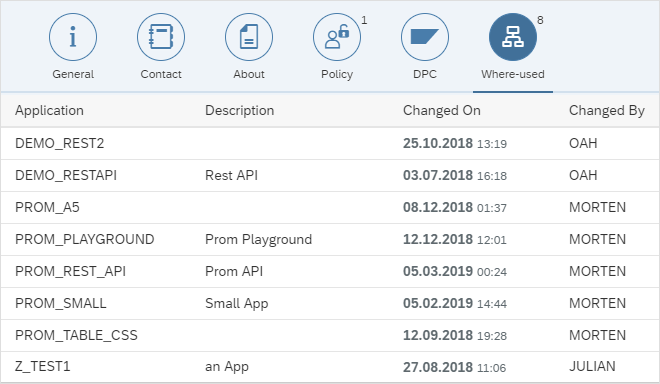Open the Contact notebook icon
Screen dimensions: 660x384
(x=161, y=37)
